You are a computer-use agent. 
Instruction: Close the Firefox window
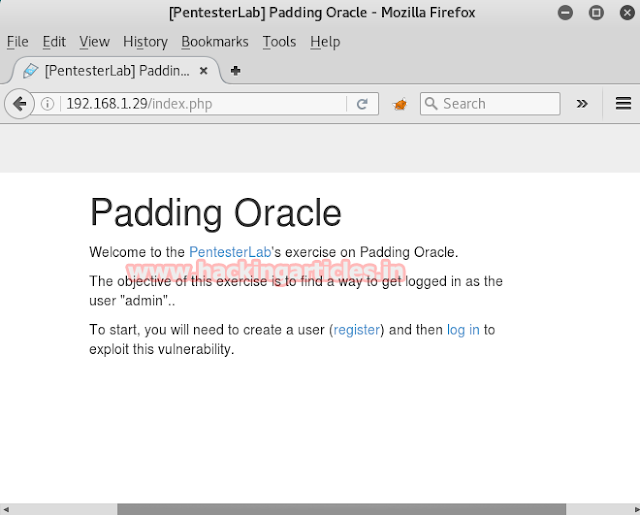pos(627,13)
